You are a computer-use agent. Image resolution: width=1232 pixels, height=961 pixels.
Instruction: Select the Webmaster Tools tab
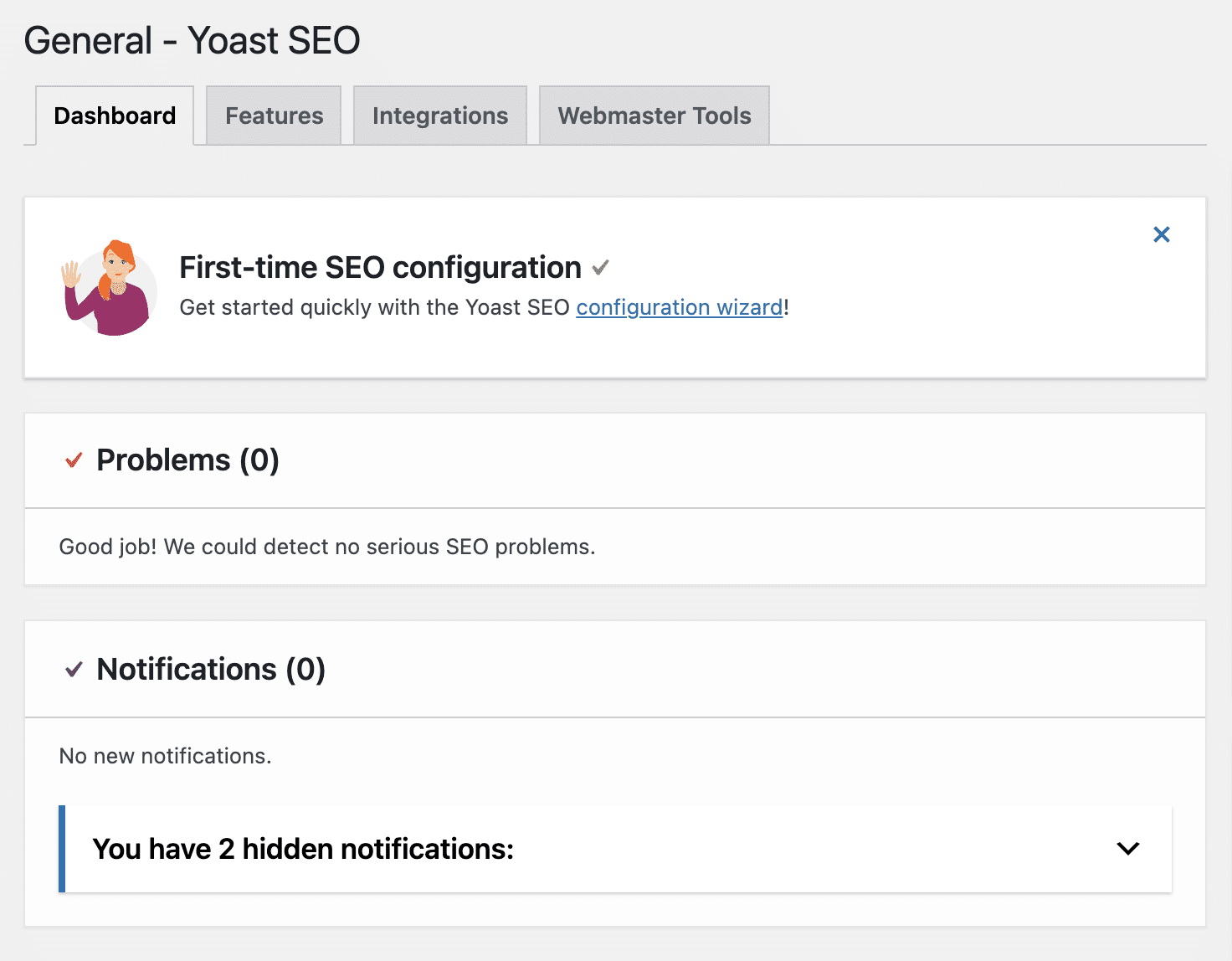point(654,116)
